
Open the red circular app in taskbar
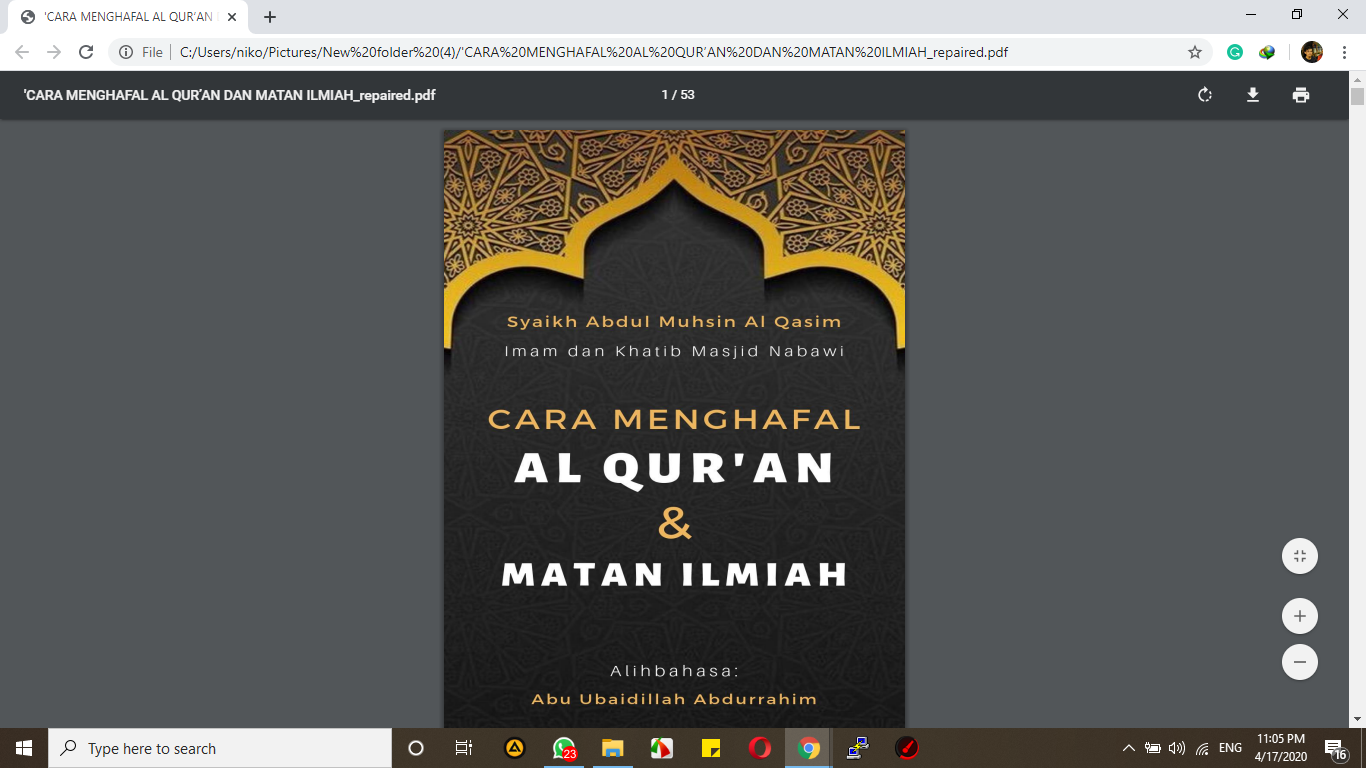tap(907, 748)
